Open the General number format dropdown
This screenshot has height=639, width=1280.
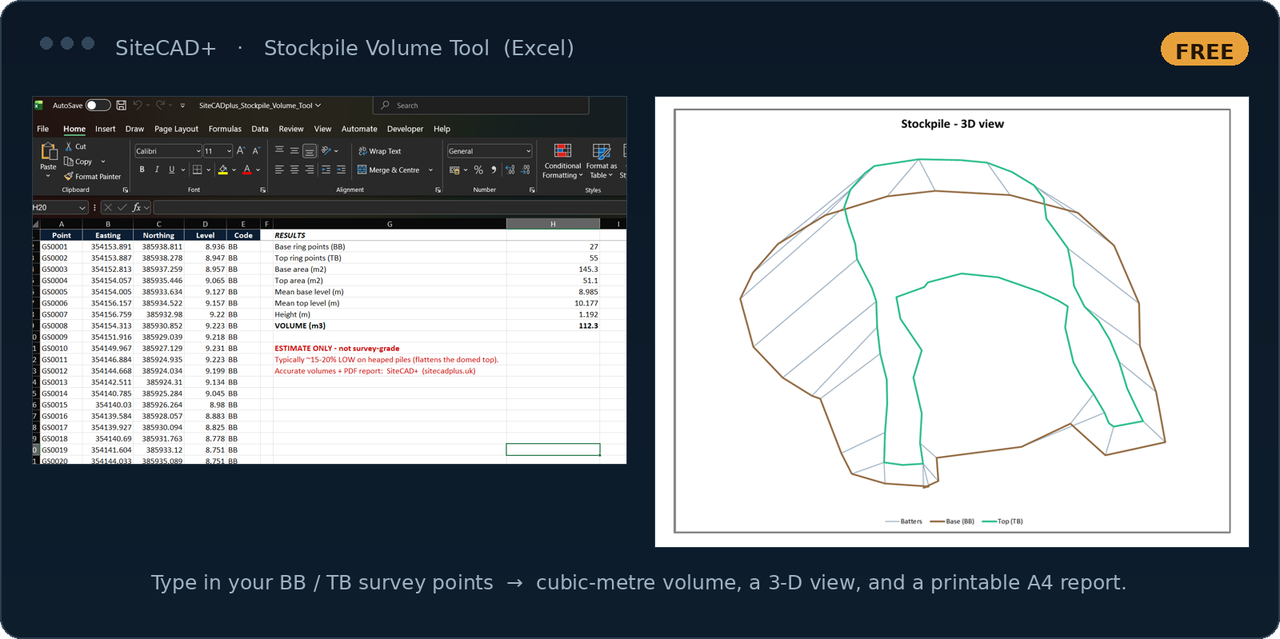click(x=490, y=151)
